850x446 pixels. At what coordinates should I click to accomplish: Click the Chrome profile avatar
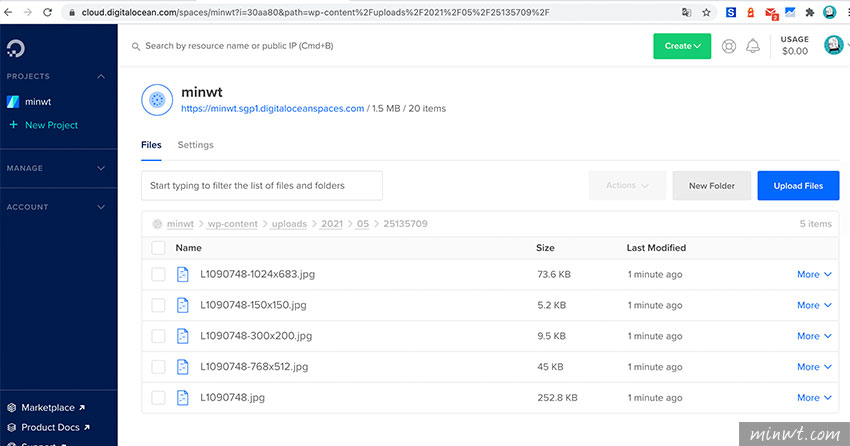tap(829, 12)
